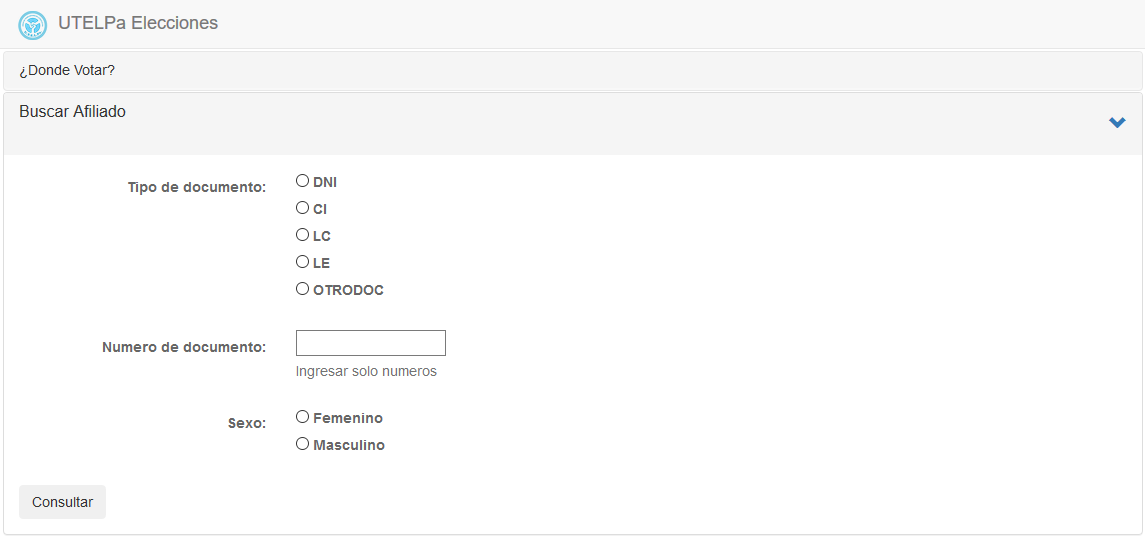The height and width of the screenshot is (538, 1145).
Task: Click the Buscar Afiliado panel title
Action: [73, 112]
